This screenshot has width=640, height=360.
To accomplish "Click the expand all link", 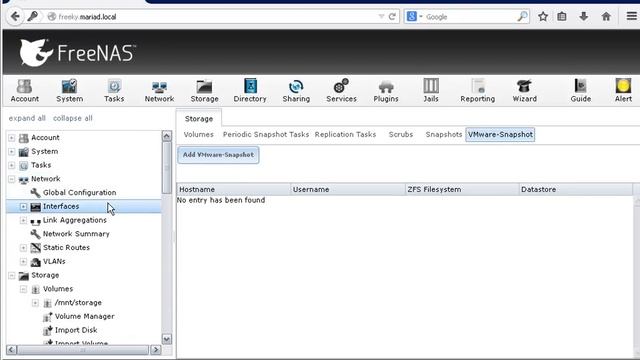I will (27, 118).
